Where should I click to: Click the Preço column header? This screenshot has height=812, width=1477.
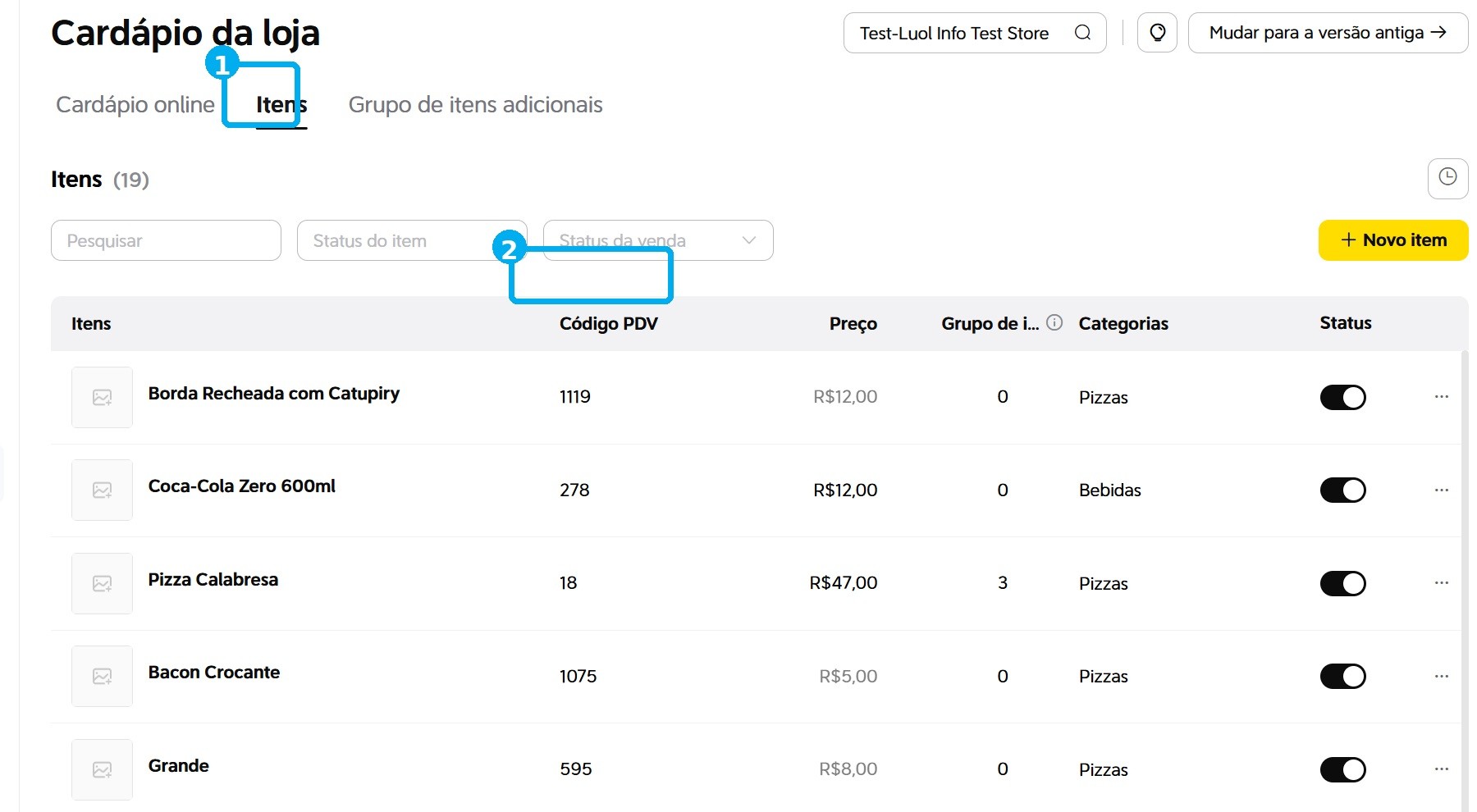(853, 324)
